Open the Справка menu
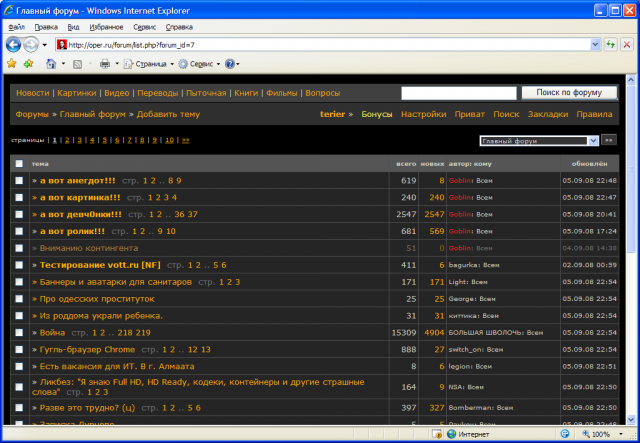640x443 pixels. click(179, 27)
